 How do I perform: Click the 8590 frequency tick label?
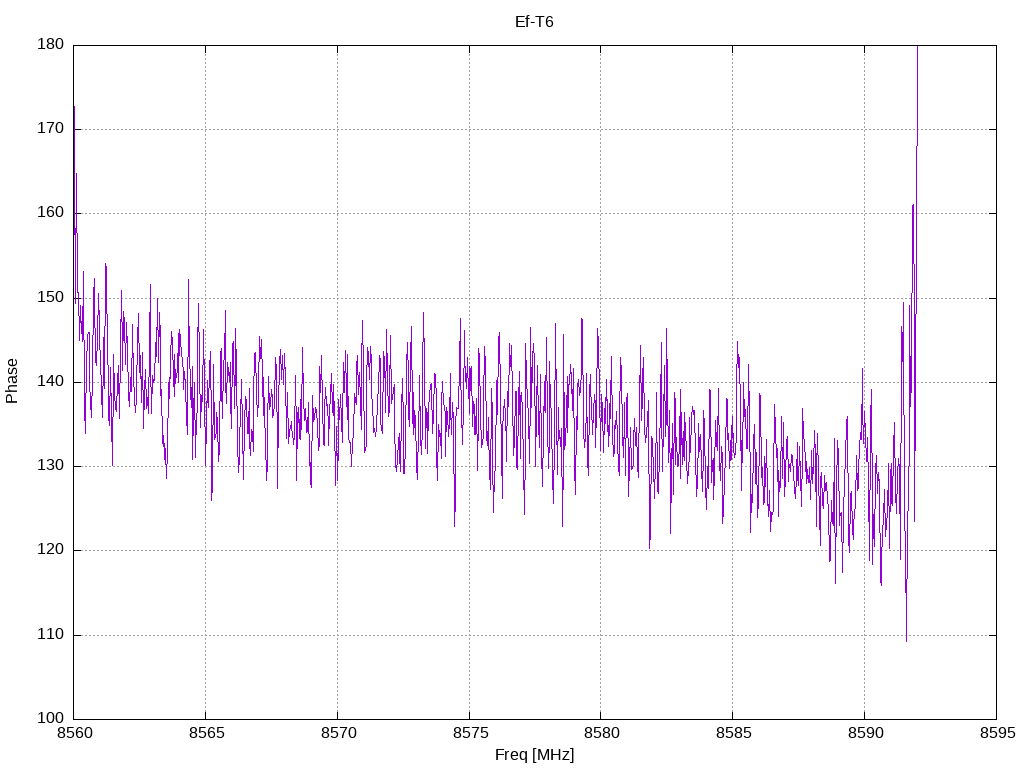pos(864,734)
